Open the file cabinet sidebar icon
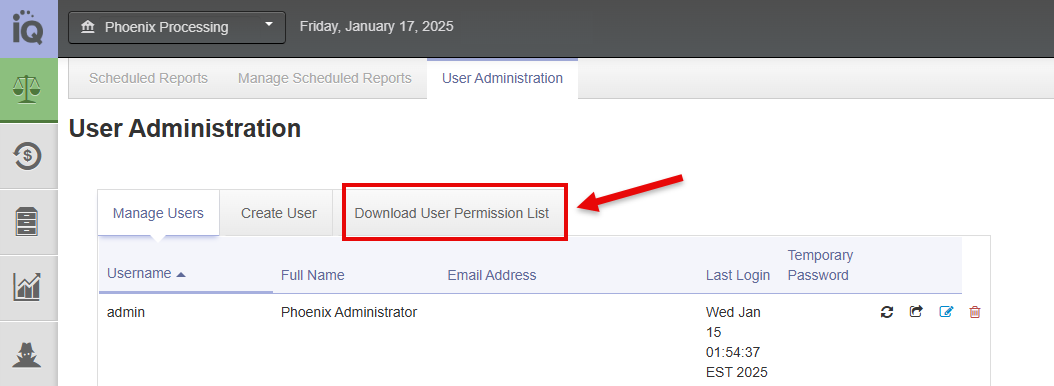 pyautogui.click(x=28, y=221)
